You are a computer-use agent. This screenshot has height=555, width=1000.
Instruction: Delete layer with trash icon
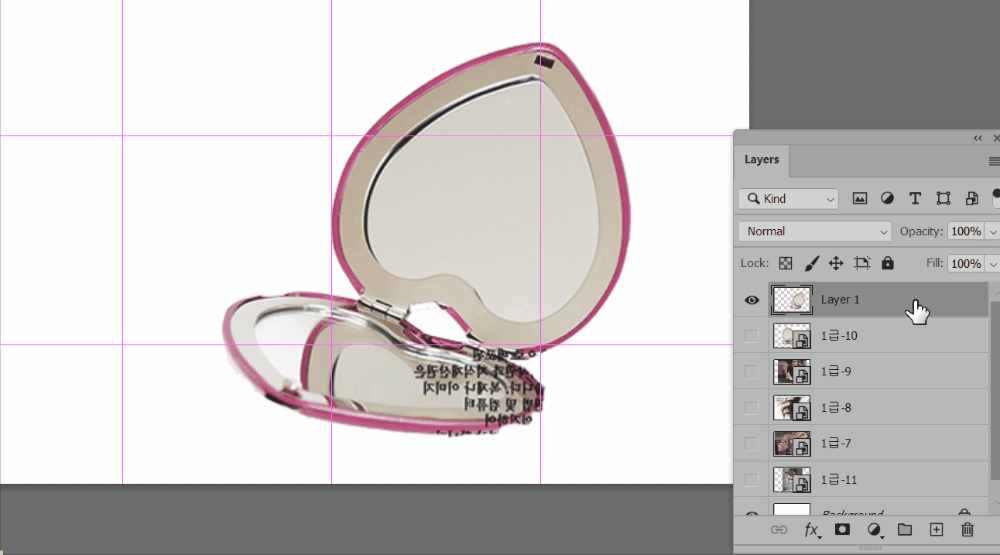click(967, 529)
